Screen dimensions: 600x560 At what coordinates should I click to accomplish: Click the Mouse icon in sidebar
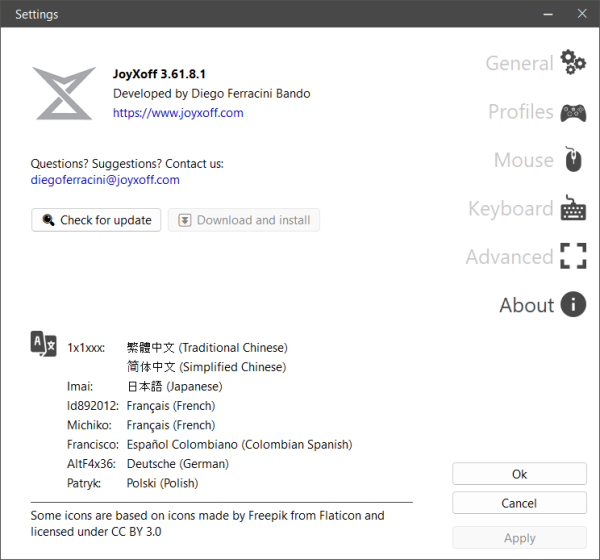[x=573, y=159]
